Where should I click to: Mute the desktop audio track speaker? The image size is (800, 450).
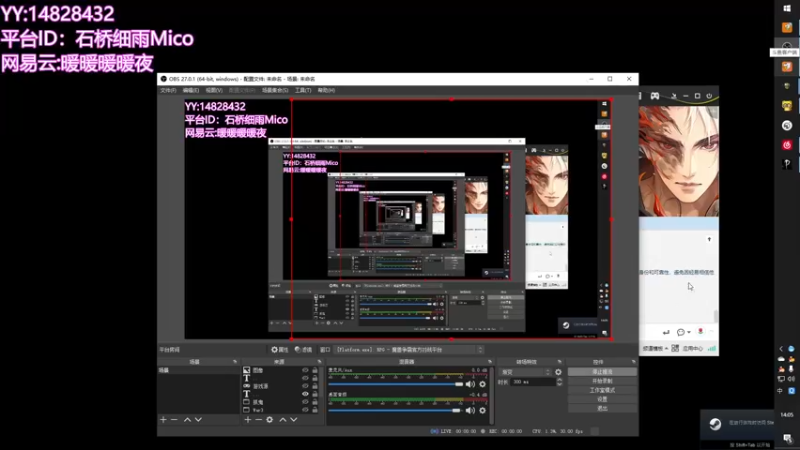point(470,410)
